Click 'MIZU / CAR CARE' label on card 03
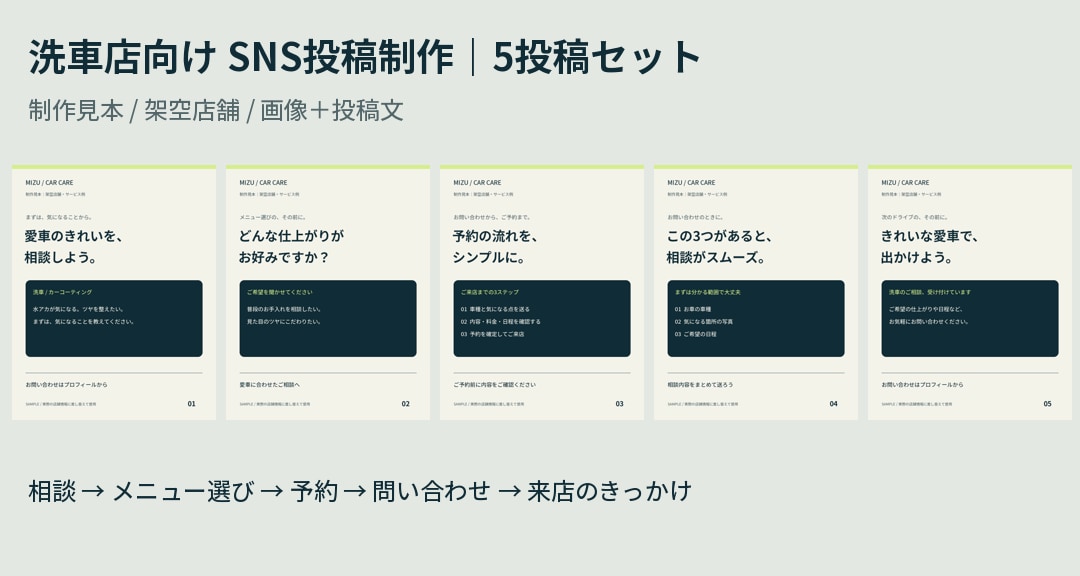The image size is (1080, 576). 477,183
